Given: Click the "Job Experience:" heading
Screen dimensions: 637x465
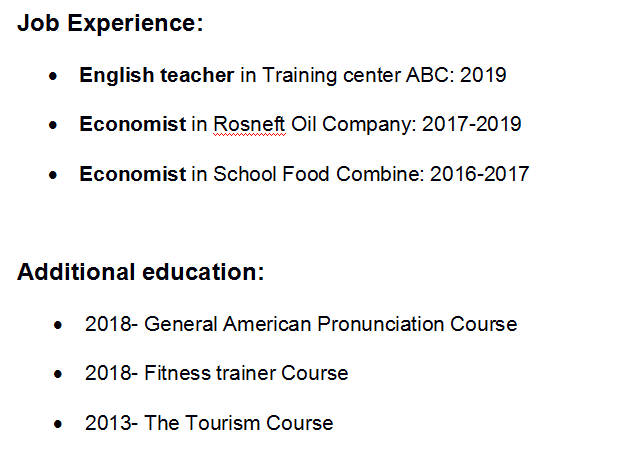Looking at the screenshot, I should click(x=110, y=23).
